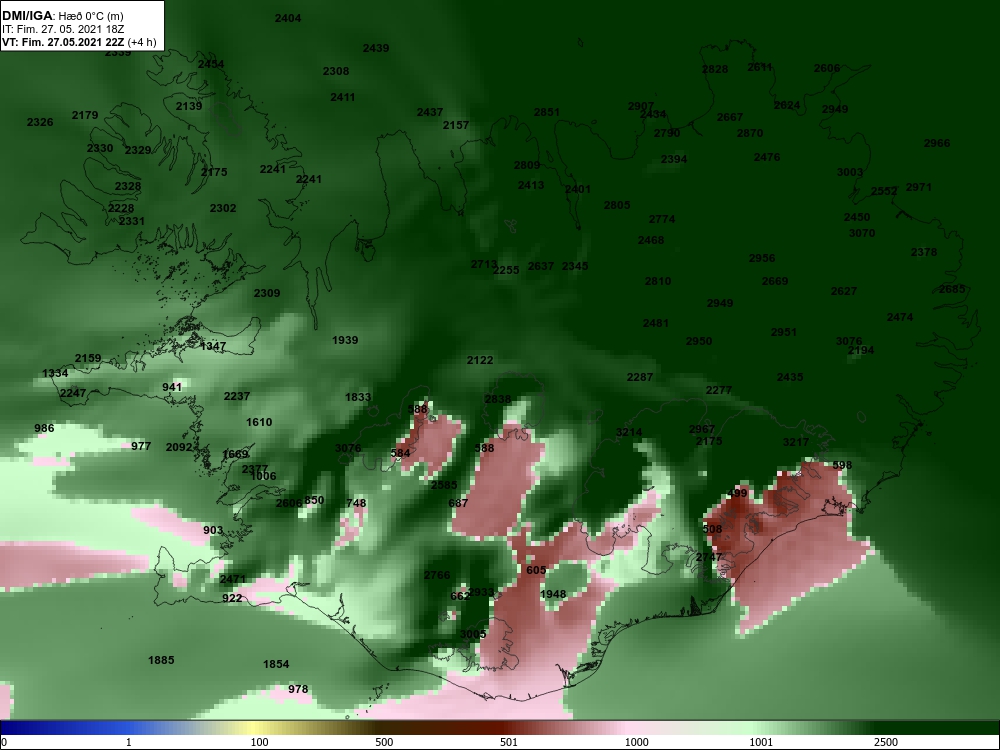Select the map value "2810"
This screenshot has width=1000, height=750.
658,281
